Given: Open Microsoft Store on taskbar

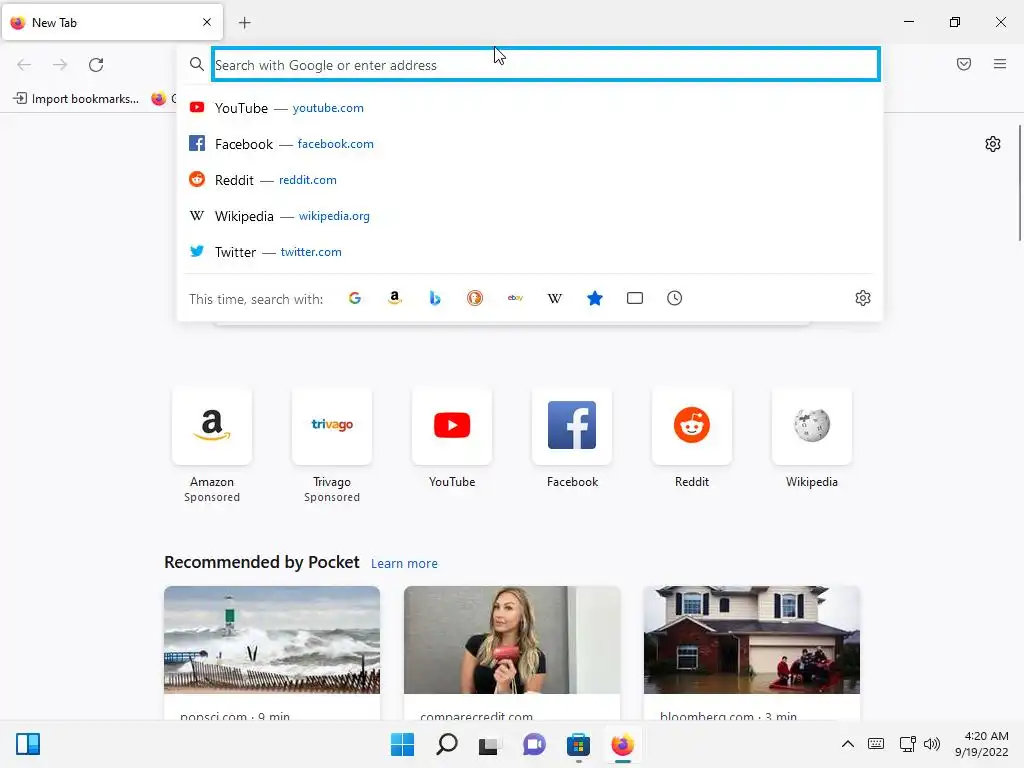Looking at the screenshot, I should tap(578, 744).
